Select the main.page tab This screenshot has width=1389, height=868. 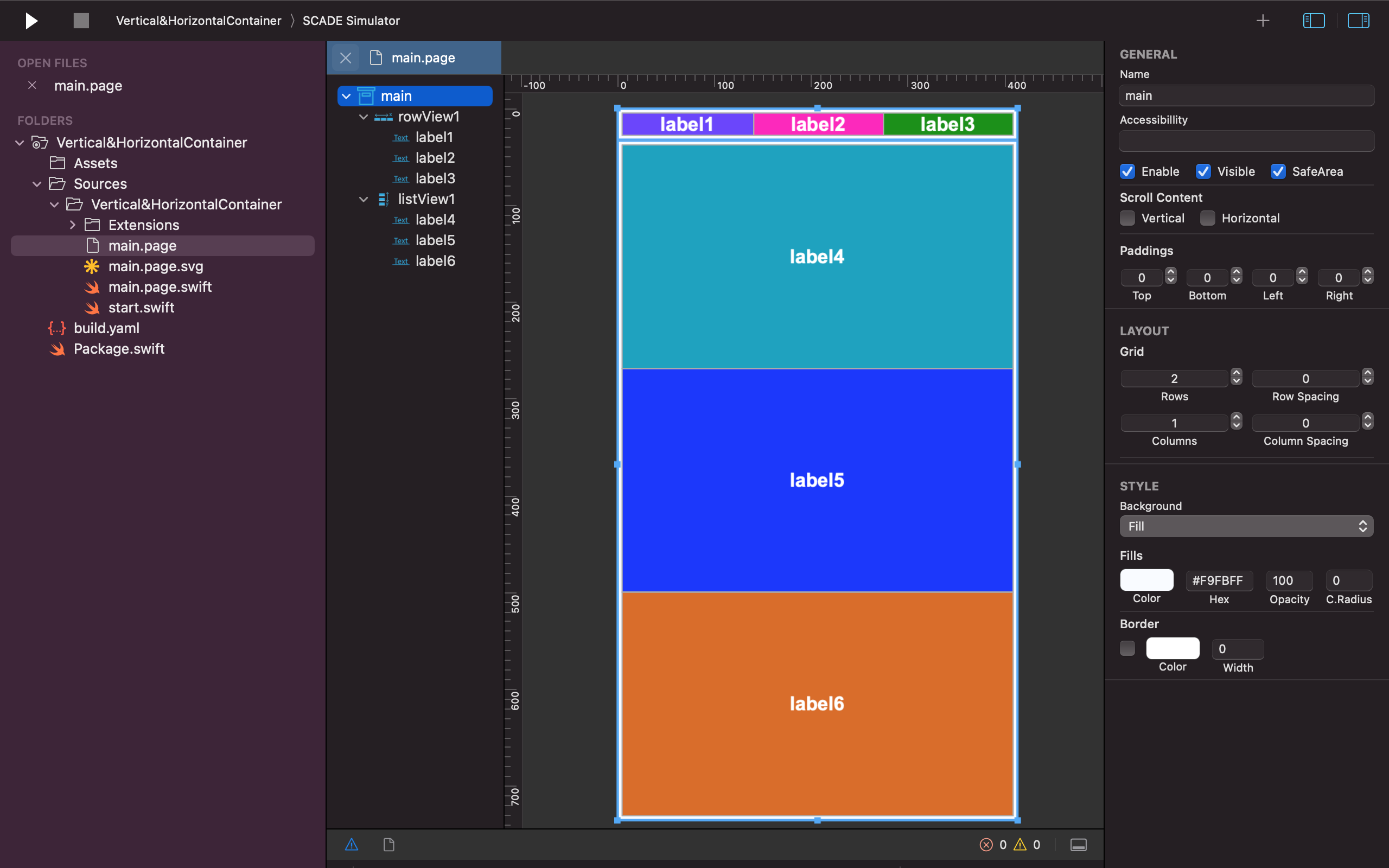click(423, 58)
